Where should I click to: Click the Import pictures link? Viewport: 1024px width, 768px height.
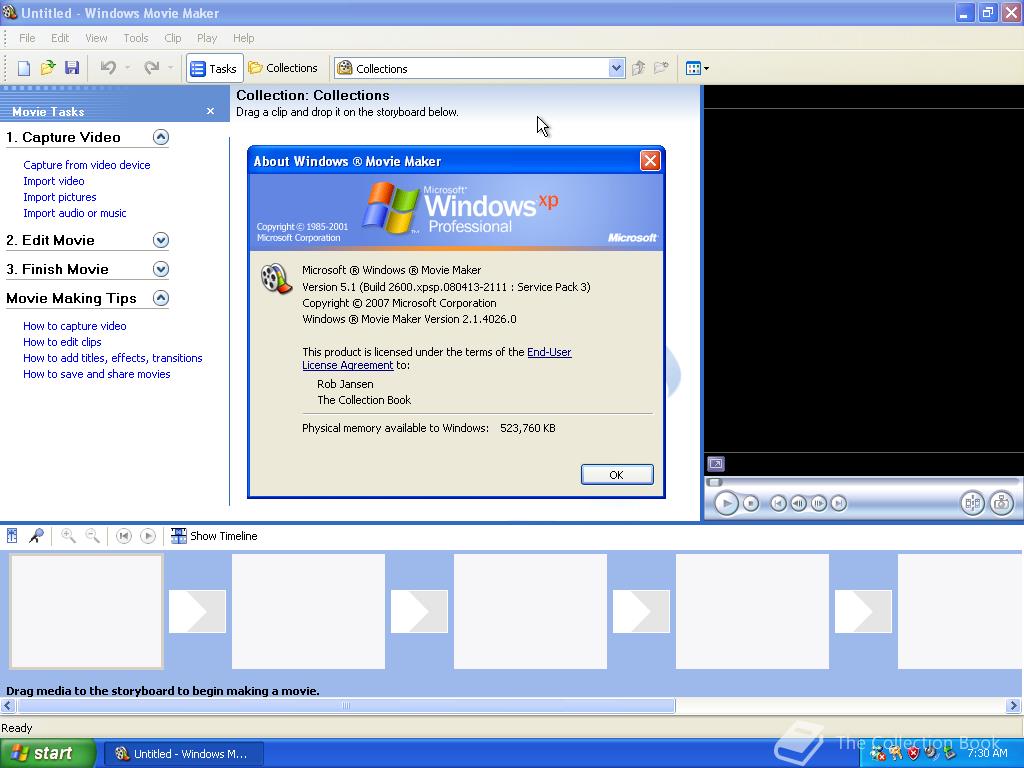pyautogui.click(x=59, y=197)
